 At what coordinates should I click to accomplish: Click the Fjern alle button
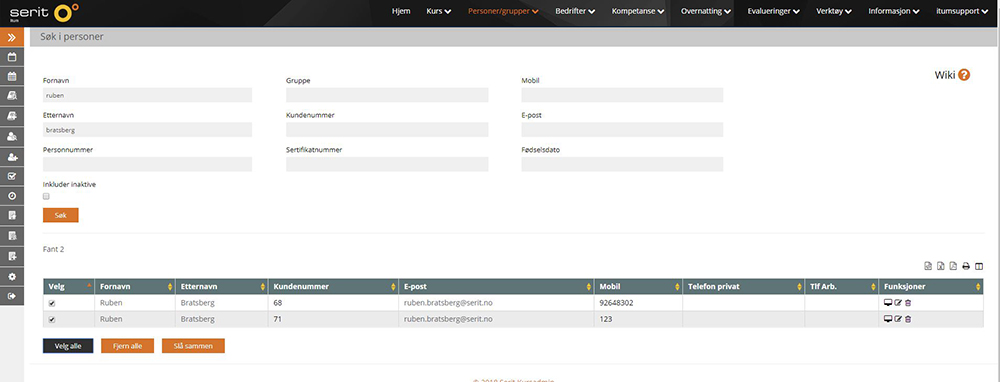point(128,346)
